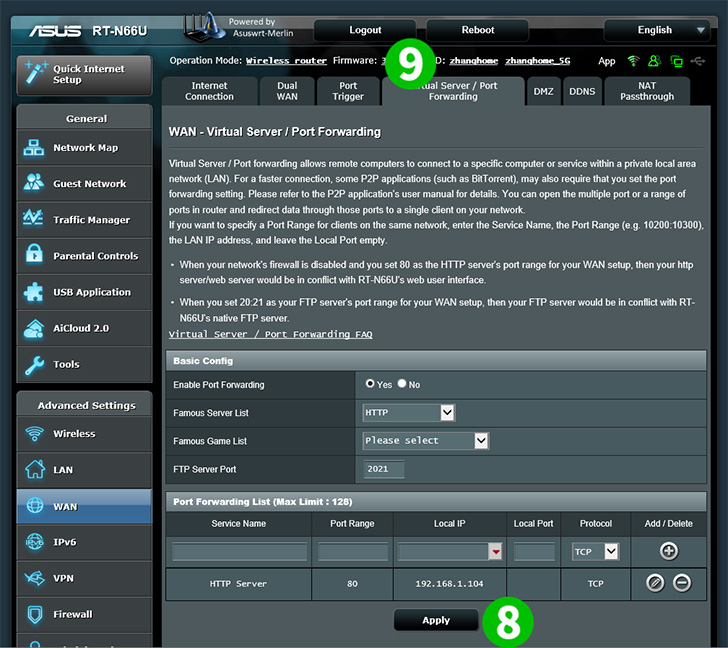Open IPv6 settings
This screenshot has height=648, width=728.
84,542
